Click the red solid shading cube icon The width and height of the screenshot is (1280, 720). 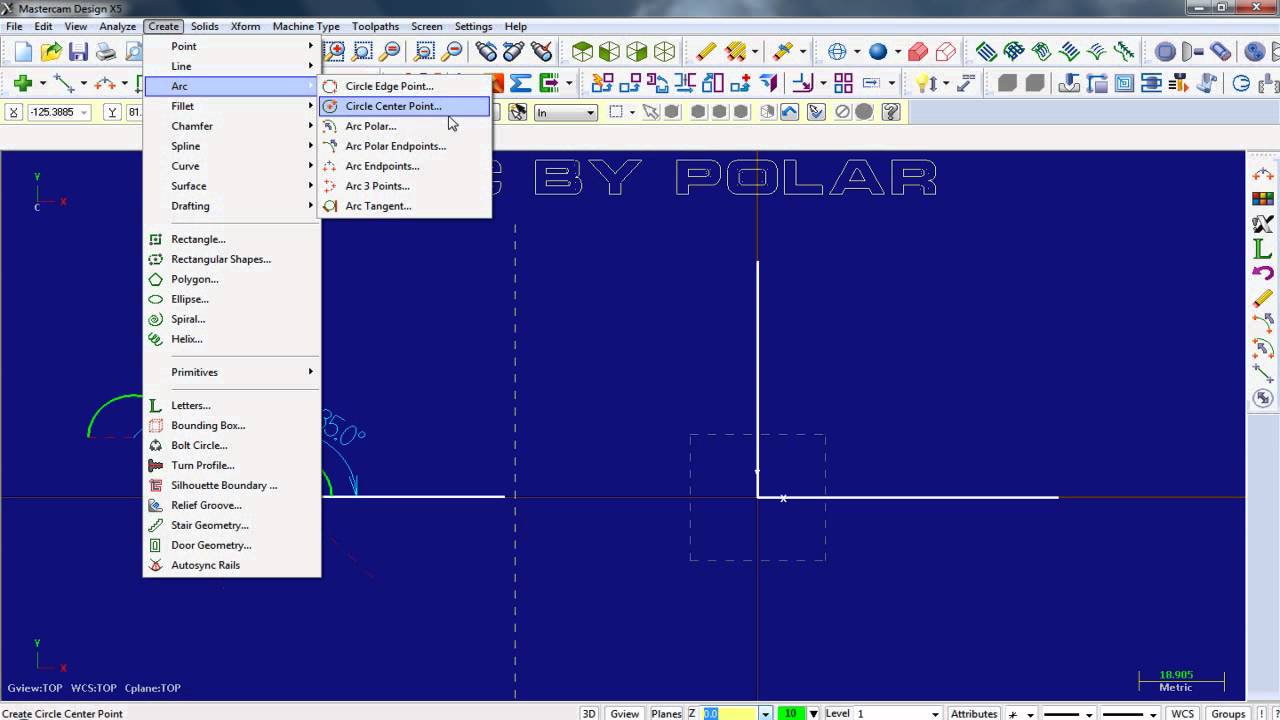tap(918, 52)
